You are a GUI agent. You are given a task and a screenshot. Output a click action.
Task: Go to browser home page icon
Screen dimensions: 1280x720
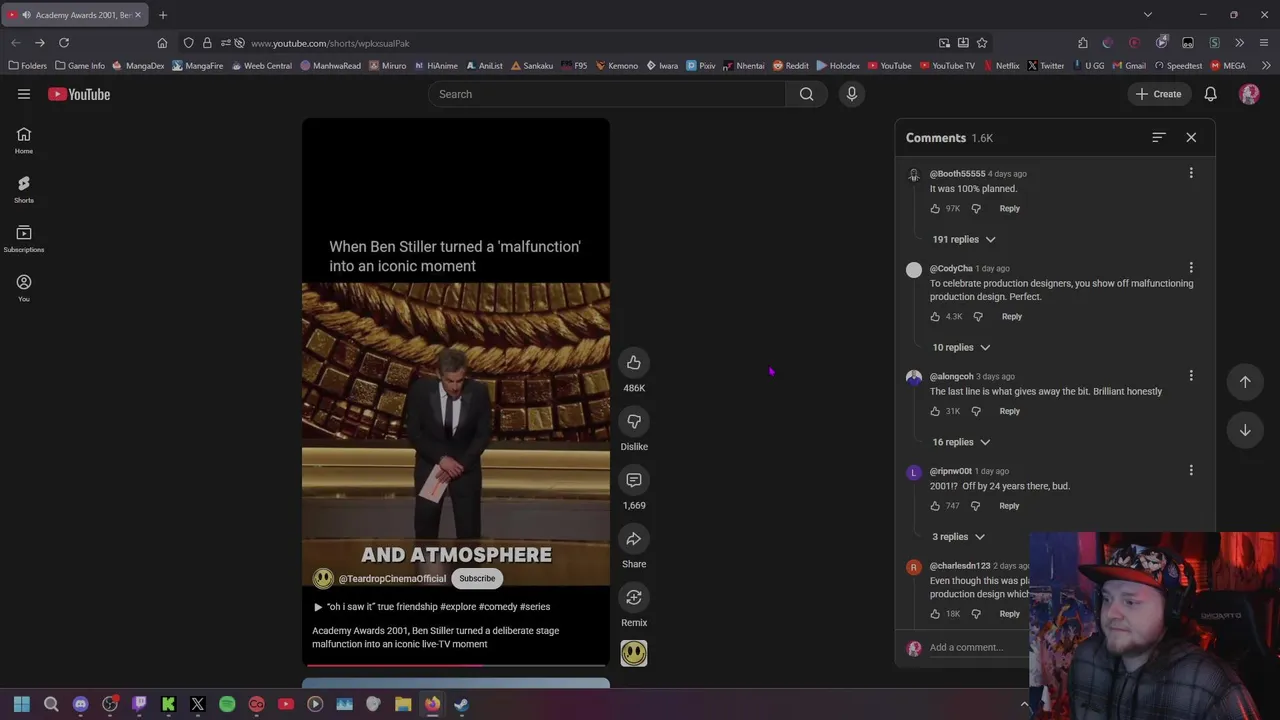[162, 43]
